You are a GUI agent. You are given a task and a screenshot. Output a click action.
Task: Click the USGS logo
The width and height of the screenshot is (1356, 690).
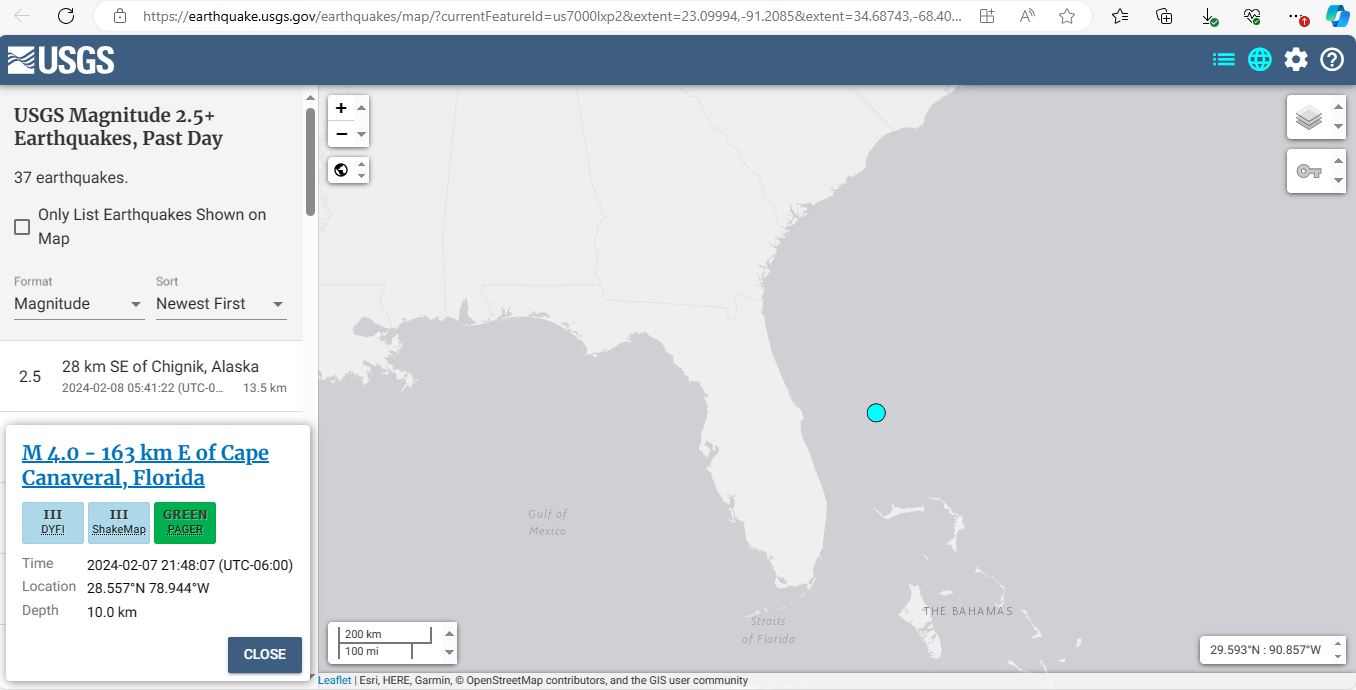point(61,60)
